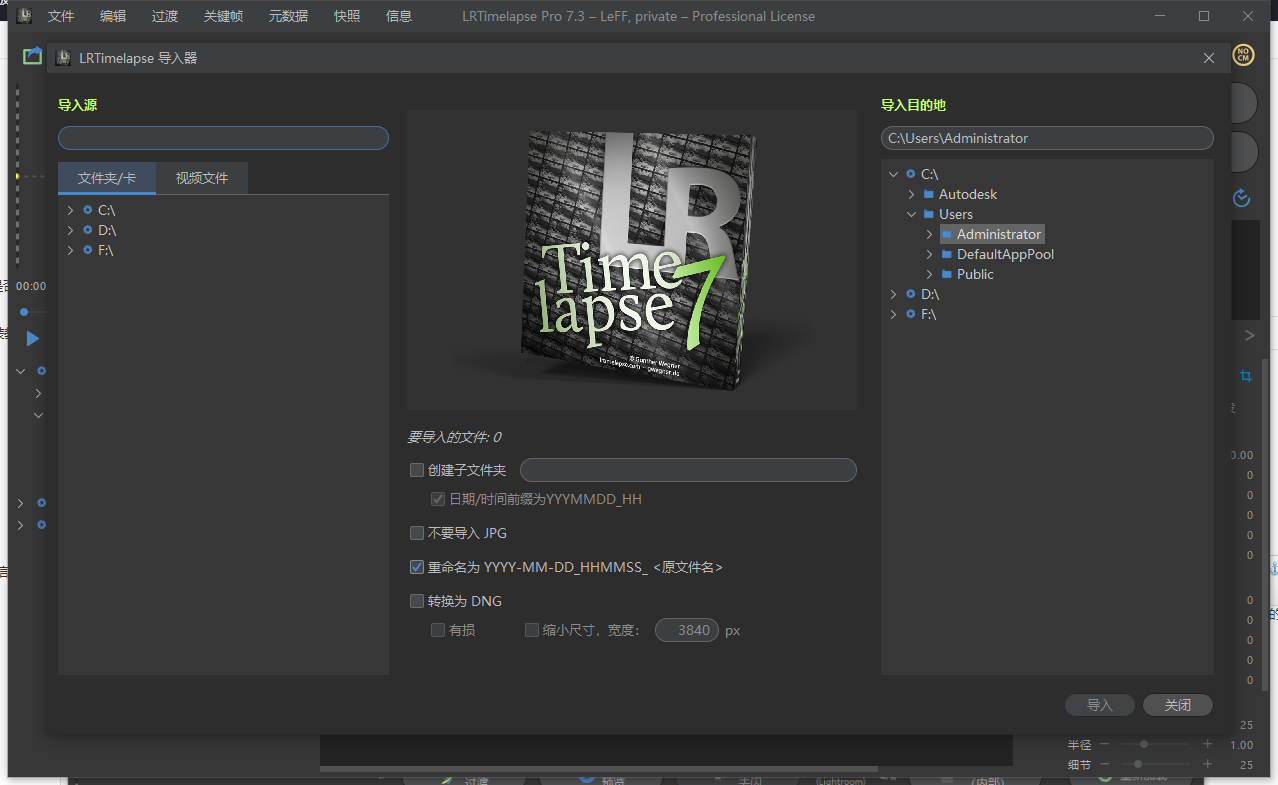Switch to the 视频文件 tab
This screenshot has height=785, width=1278.
(202, 178)
